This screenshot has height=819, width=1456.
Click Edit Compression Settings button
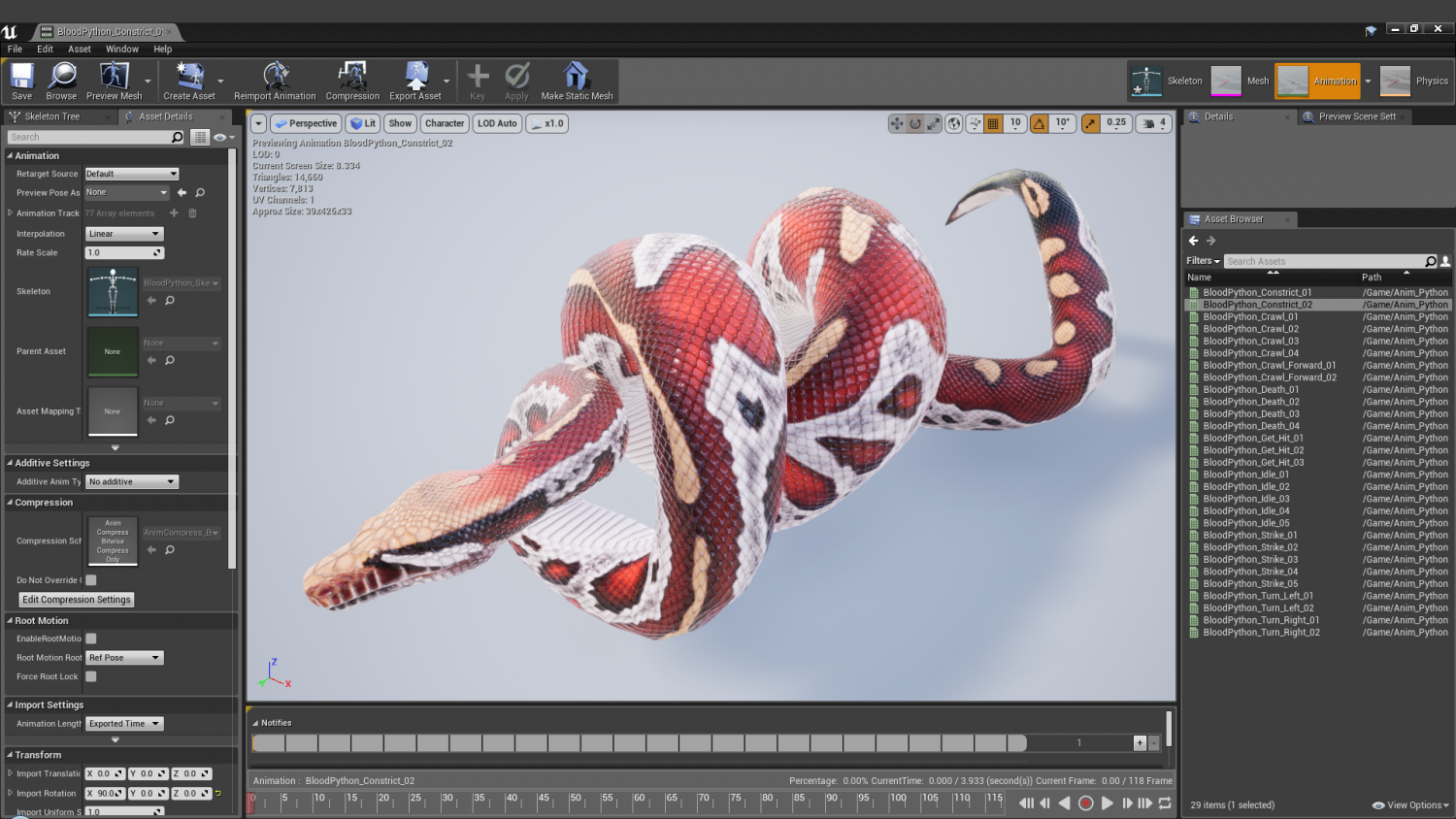pos(77,600)
